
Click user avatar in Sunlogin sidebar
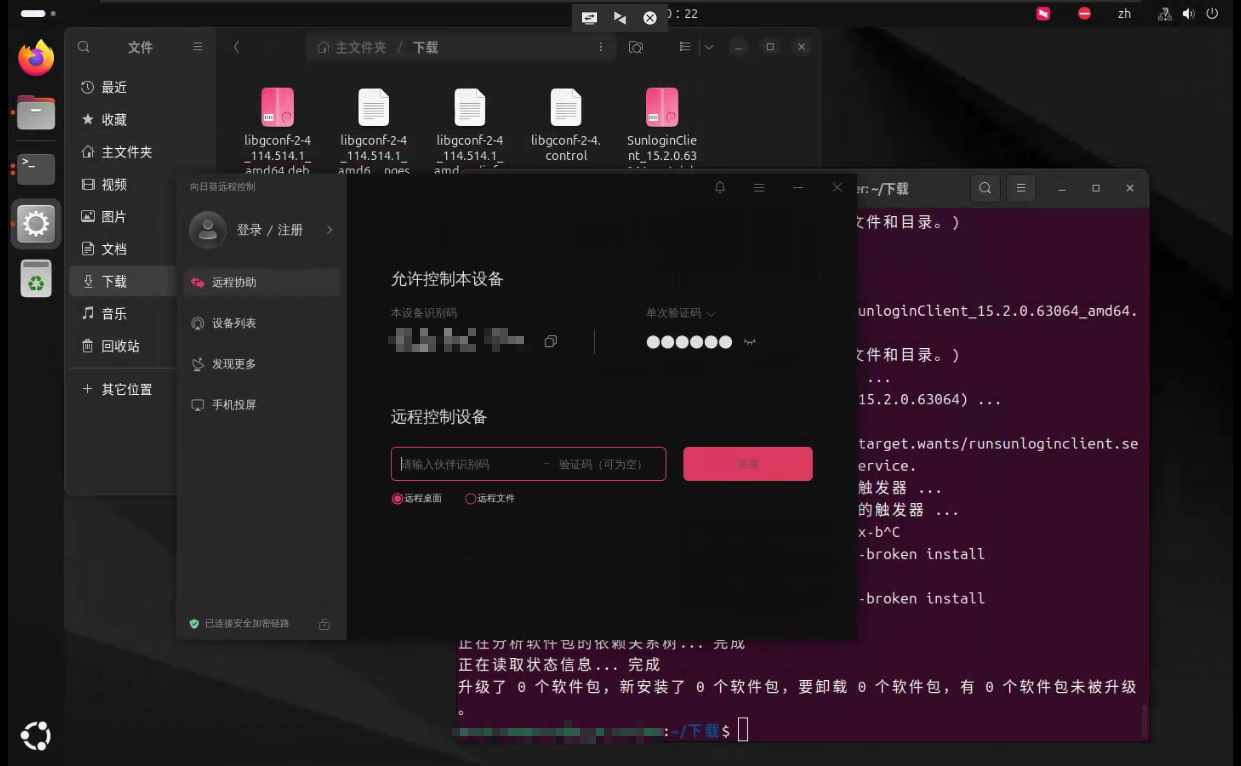coord(207,230)
